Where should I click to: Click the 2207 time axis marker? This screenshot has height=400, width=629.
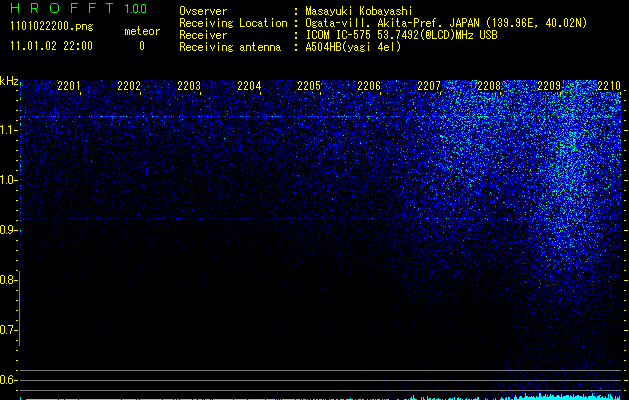pos(429,85)
